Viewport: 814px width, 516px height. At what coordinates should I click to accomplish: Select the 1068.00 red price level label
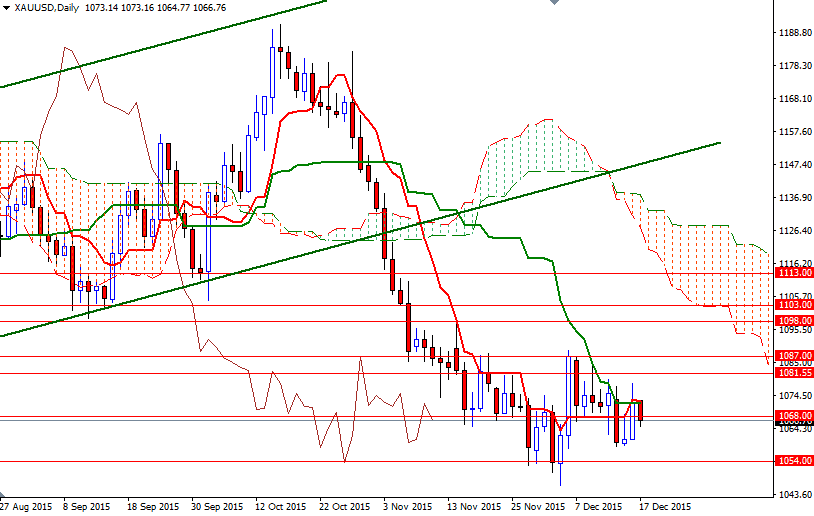pyautogui.click(x=794, y=416)
